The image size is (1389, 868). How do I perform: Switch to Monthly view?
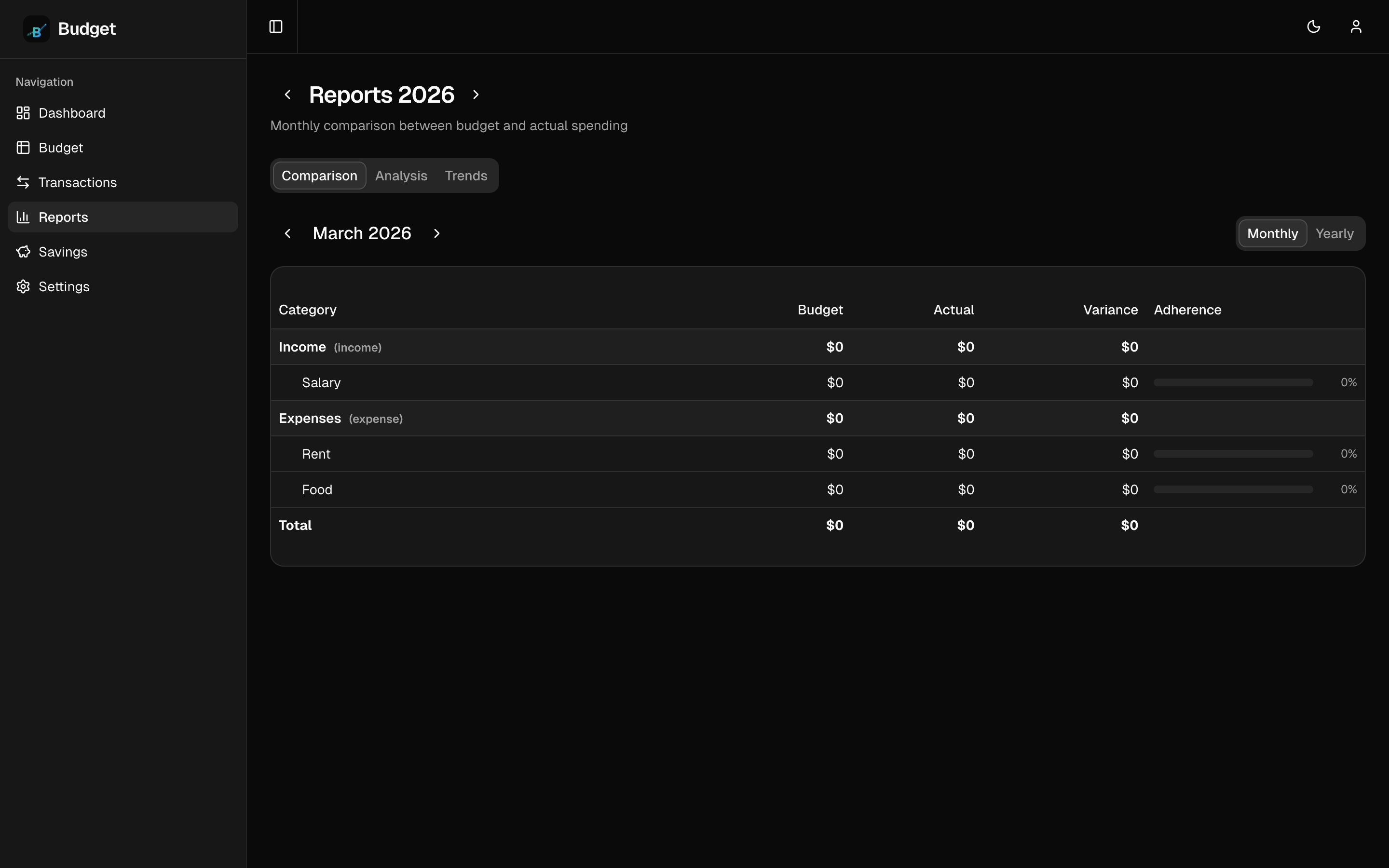1272,233
